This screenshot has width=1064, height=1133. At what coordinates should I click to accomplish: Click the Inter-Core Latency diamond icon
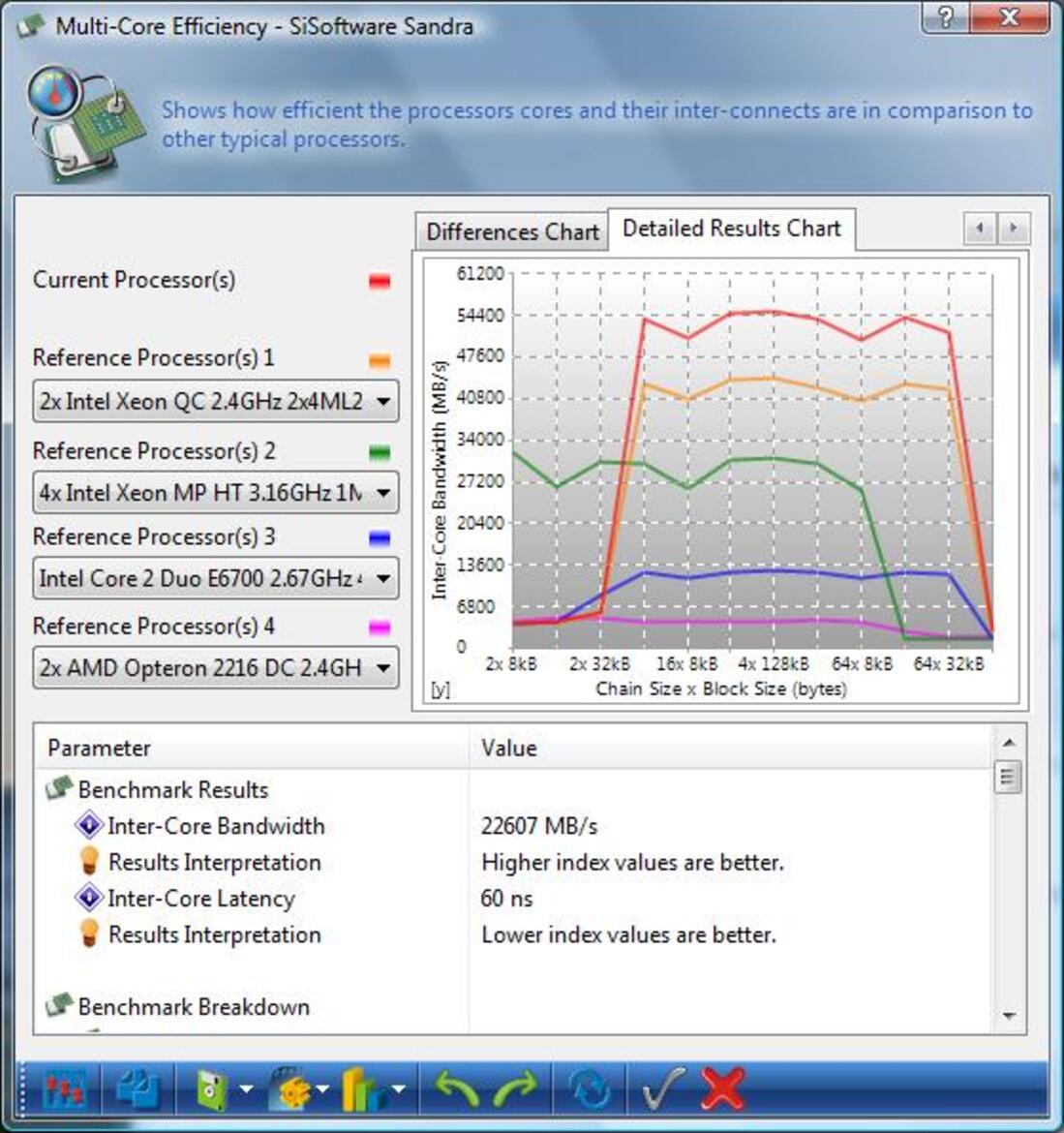point(90,897)
